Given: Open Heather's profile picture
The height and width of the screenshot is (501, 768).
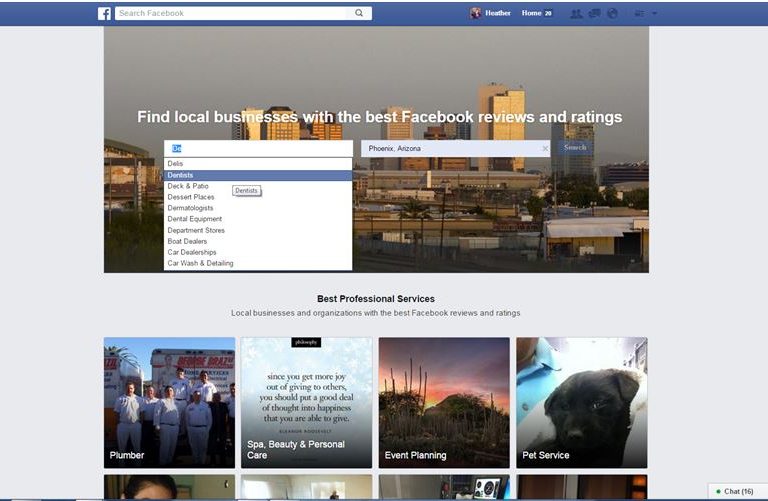Looking at the screenshot, I should (475, 13).
